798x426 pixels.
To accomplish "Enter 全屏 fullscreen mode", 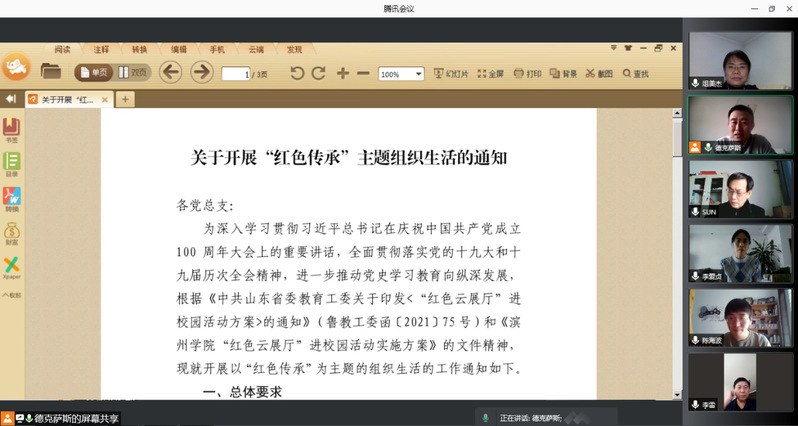I will click(491, 74).
